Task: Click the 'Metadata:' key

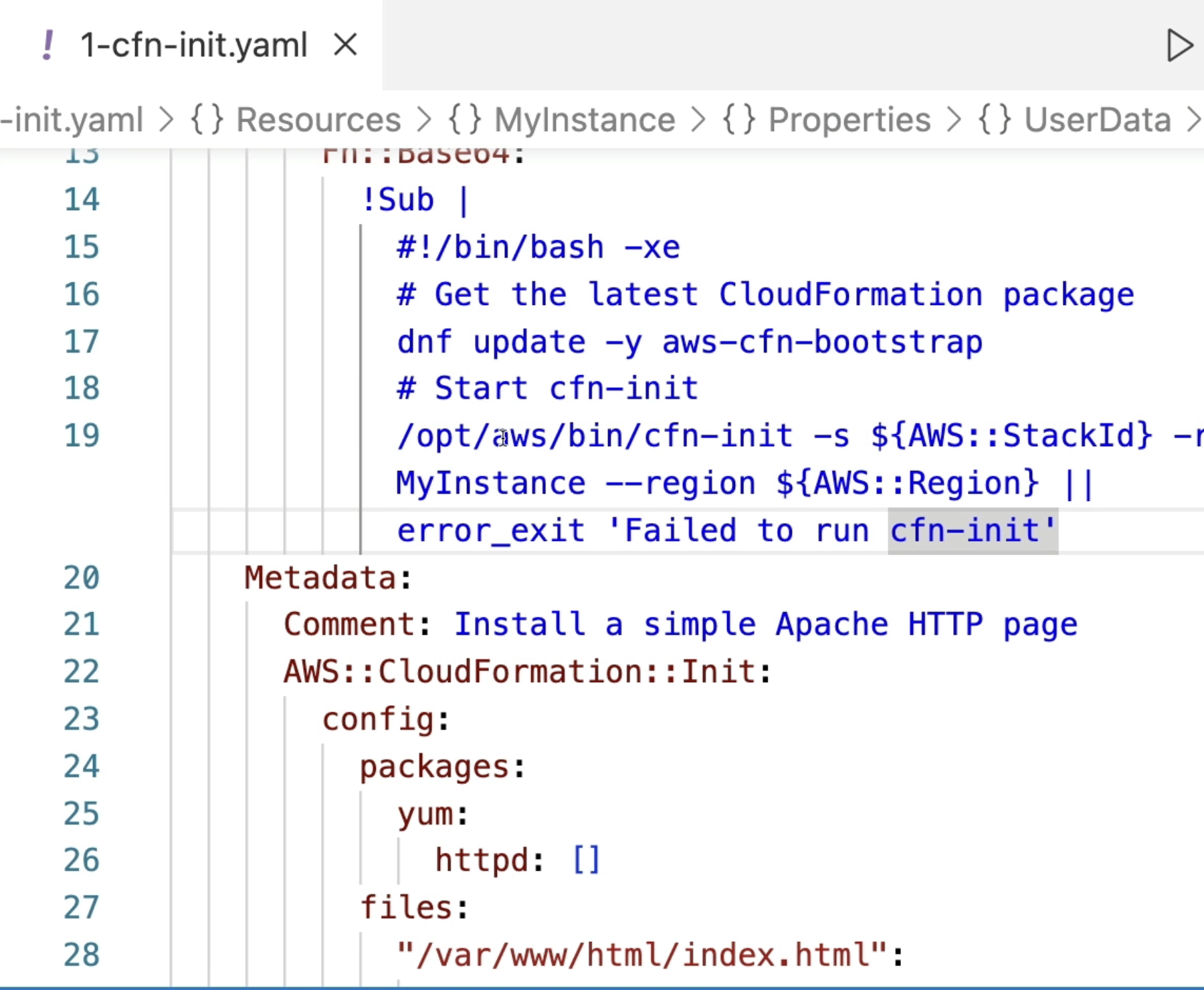Action: coord(328,578)
